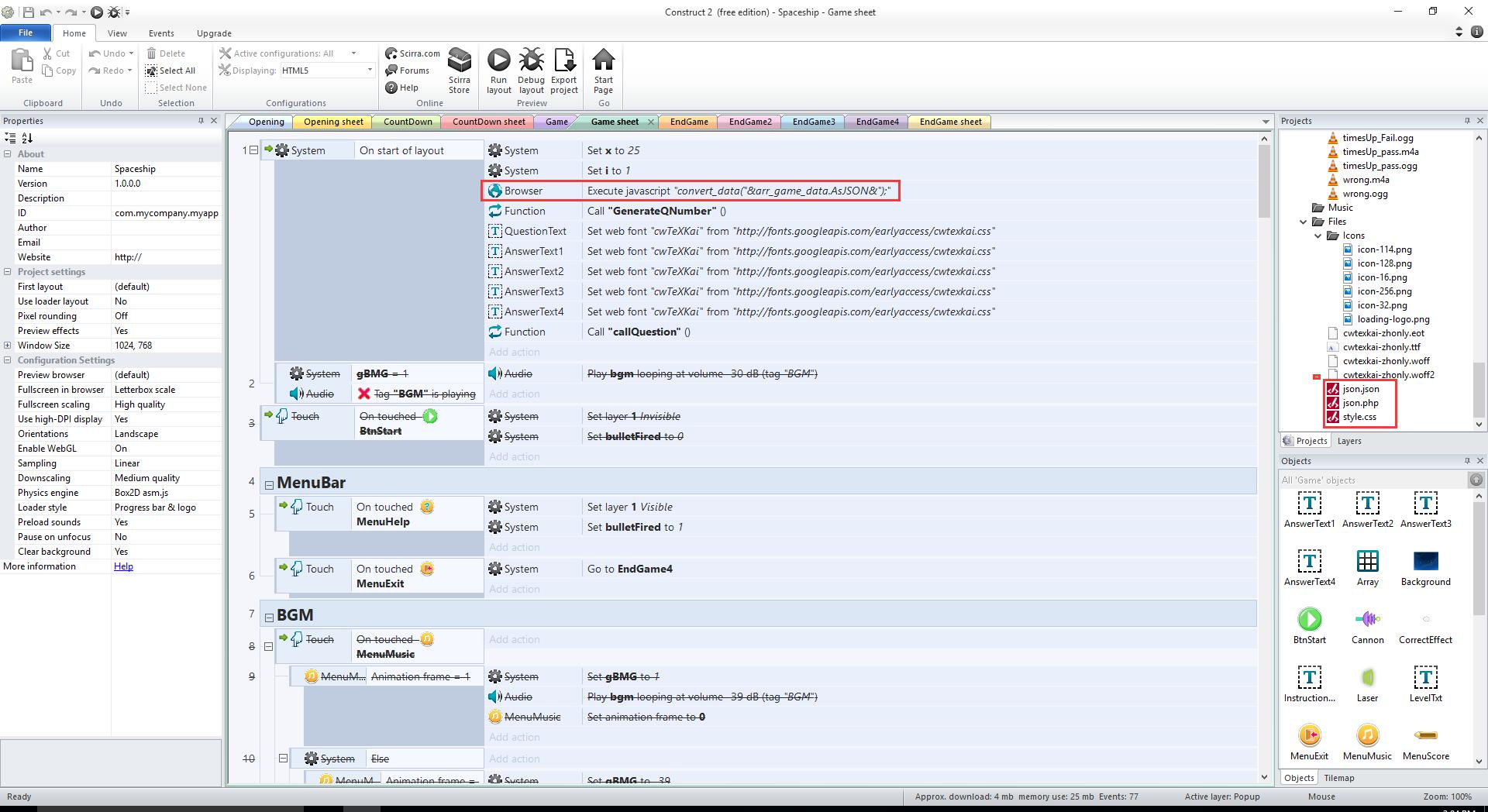Switch to the Opening layout tab
Viewport: 1488px width, 812px height.
266,122
